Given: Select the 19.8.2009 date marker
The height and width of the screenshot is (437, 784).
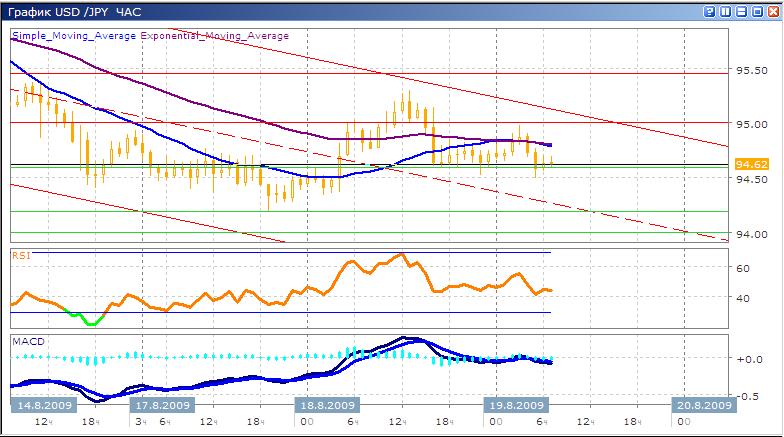Looking at the screenshot, I should [514, 406].
